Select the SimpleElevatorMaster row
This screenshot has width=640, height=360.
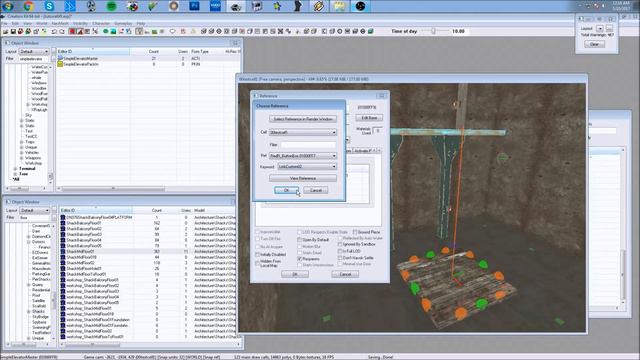(148, 58)
